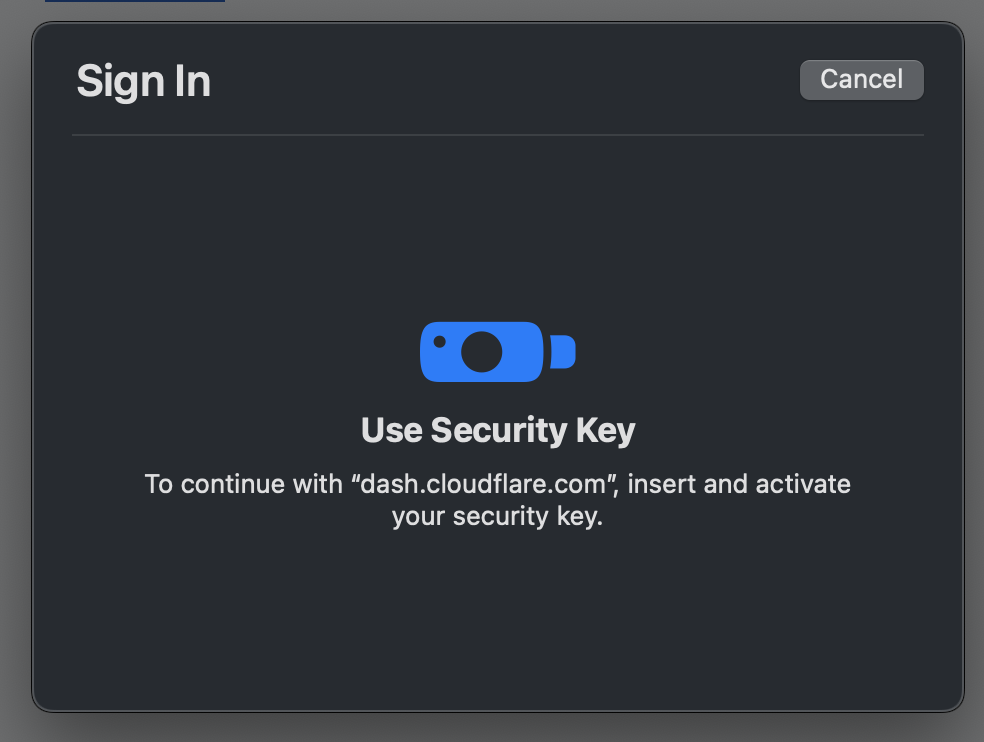Viewport: 984px width, 742px height.
Task: Dismiss the dialog using the Cancel button
Action: click(861, 80)
